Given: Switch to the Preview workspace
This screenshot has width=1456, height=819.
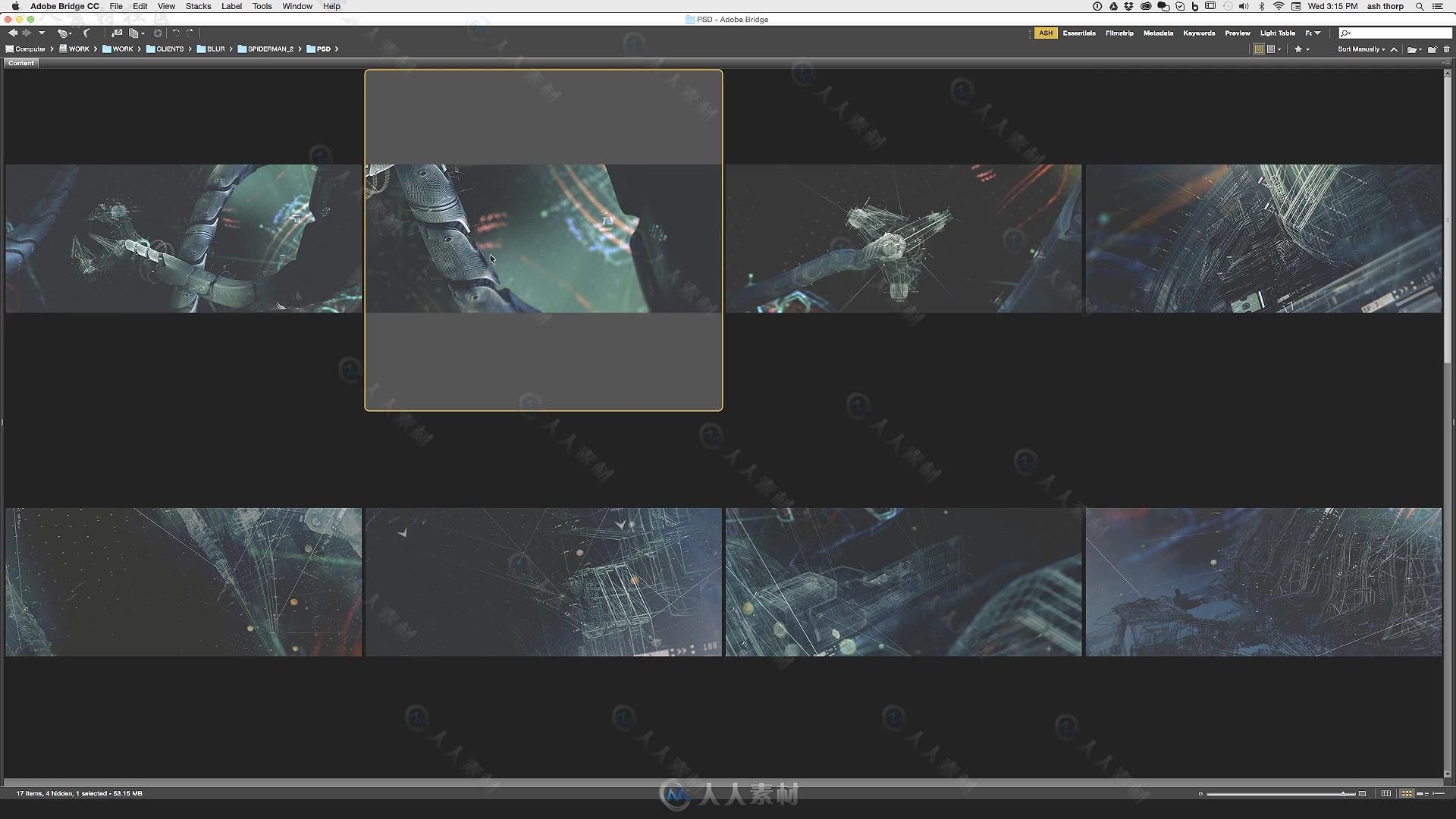Looking at the screenshot, I should [x=1238, y=33].
